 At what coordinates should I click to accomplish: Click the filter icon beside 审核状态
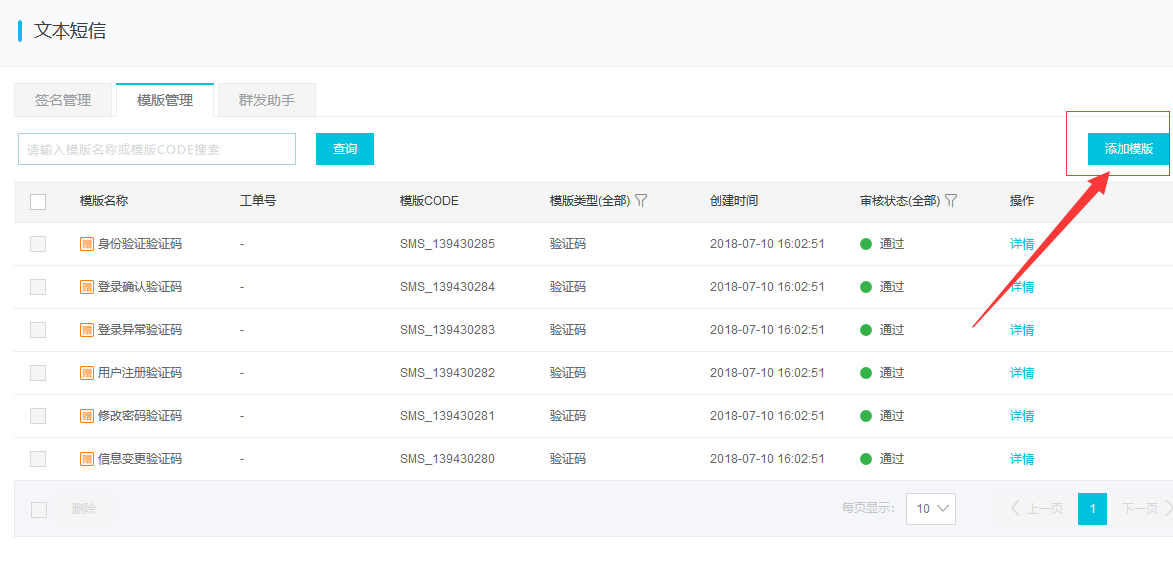[x=951, y=201]
